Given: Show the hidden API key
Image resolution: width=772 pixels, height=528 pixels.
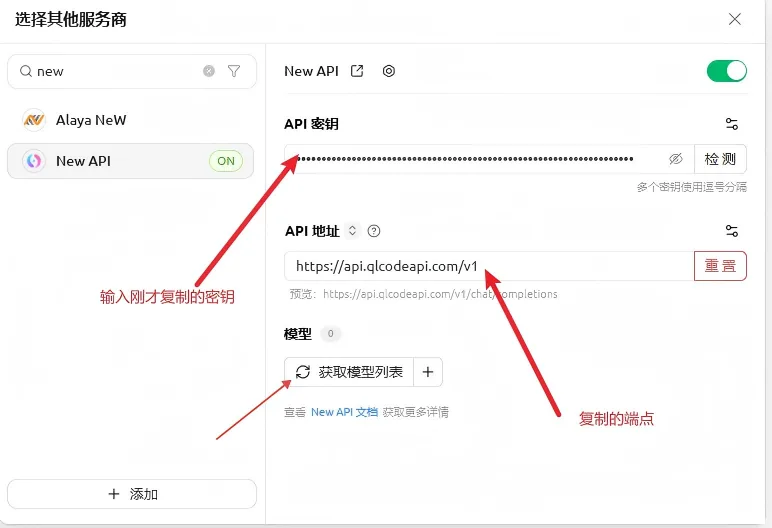Looking at the screenshot, I should [676, 159].
